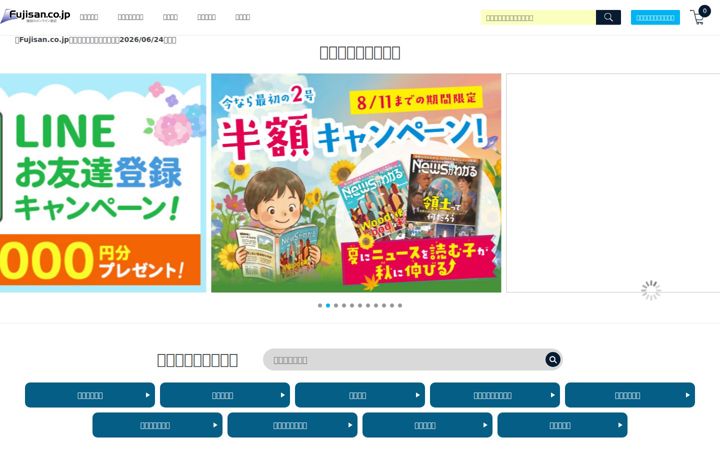Image resolution: width=720 pixels, height=450 pixels.
Task: Open the third header navigation menu item
Action: point(170,17)
